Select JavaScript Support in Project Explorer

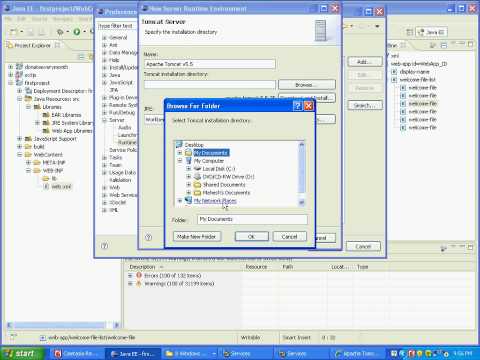point(55,139)
